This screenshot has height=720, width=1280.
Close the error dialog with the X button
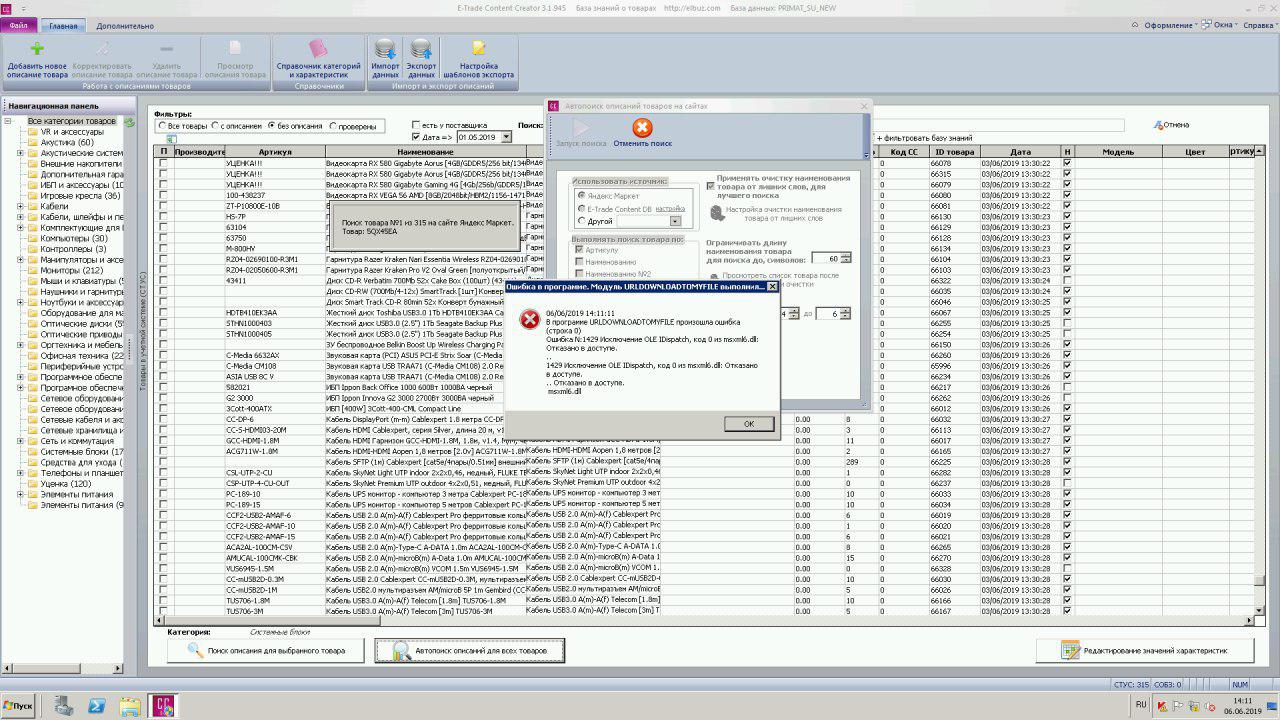771,286
